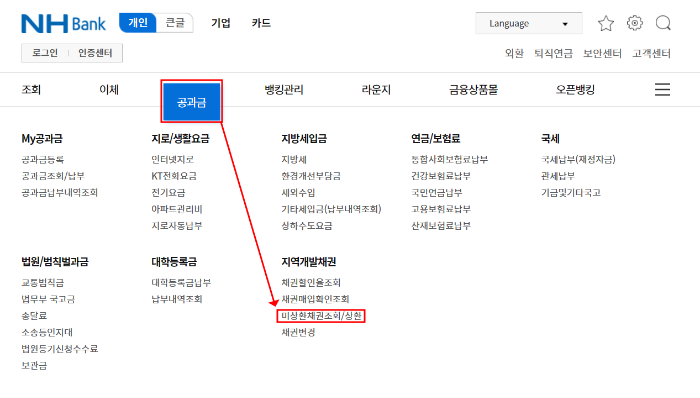Open 기금및기타국고
700x398 pixels.
pos(571,192)
